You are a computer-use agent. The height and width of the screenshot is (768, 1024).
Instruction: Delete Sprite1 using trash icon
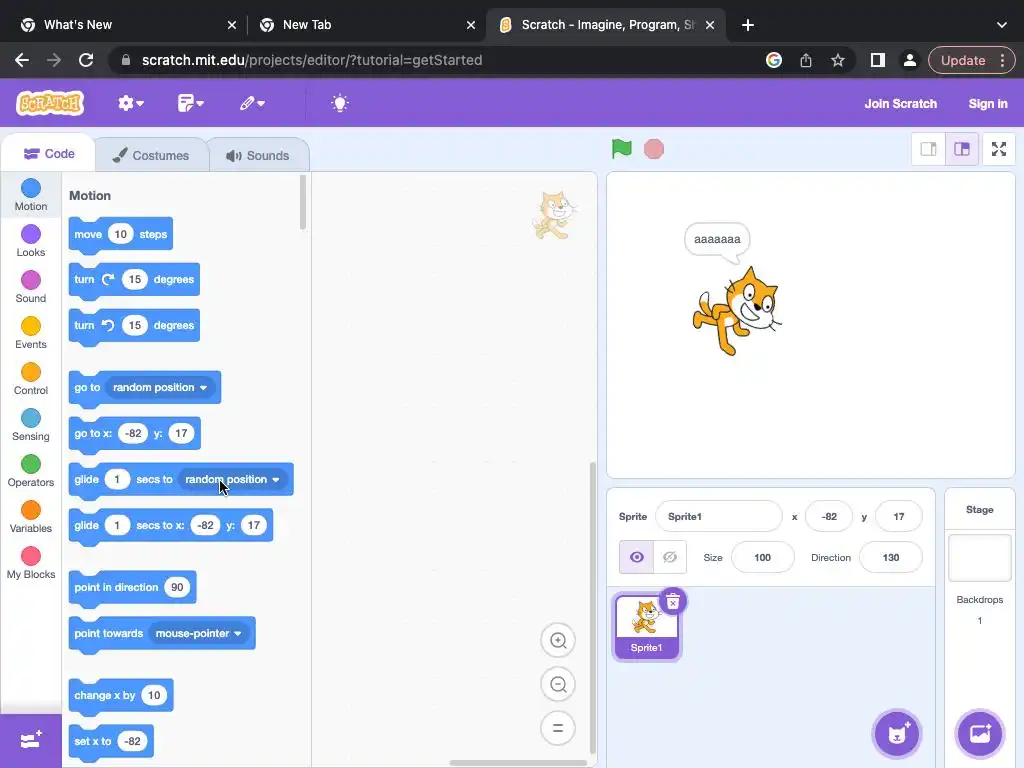[x=673, y=601]
